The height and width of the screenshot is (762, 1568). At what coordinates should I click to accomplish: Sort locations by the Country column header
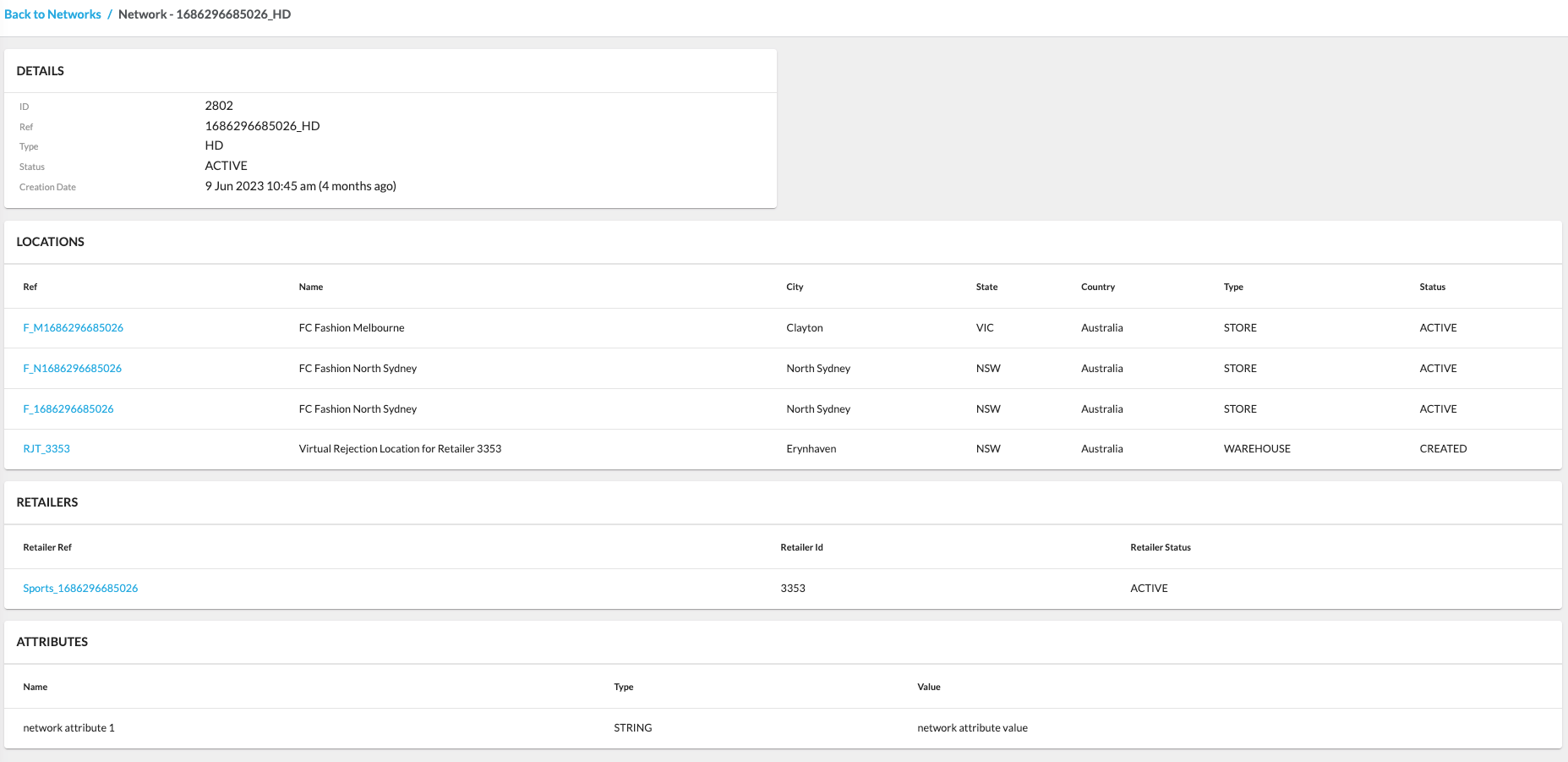pos(1098,287)
